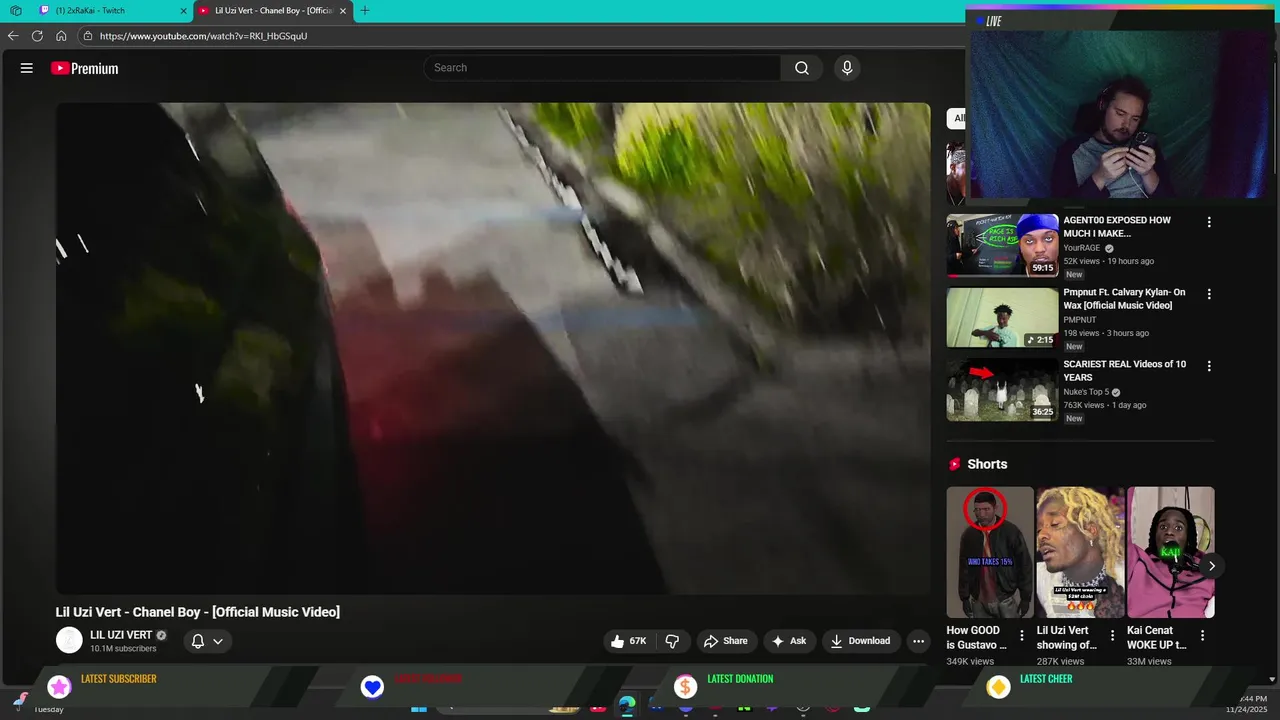Show next Shorts with the right arrow
The width and height of the screenshot is (1280, 720).
(x=1211, y=566)
